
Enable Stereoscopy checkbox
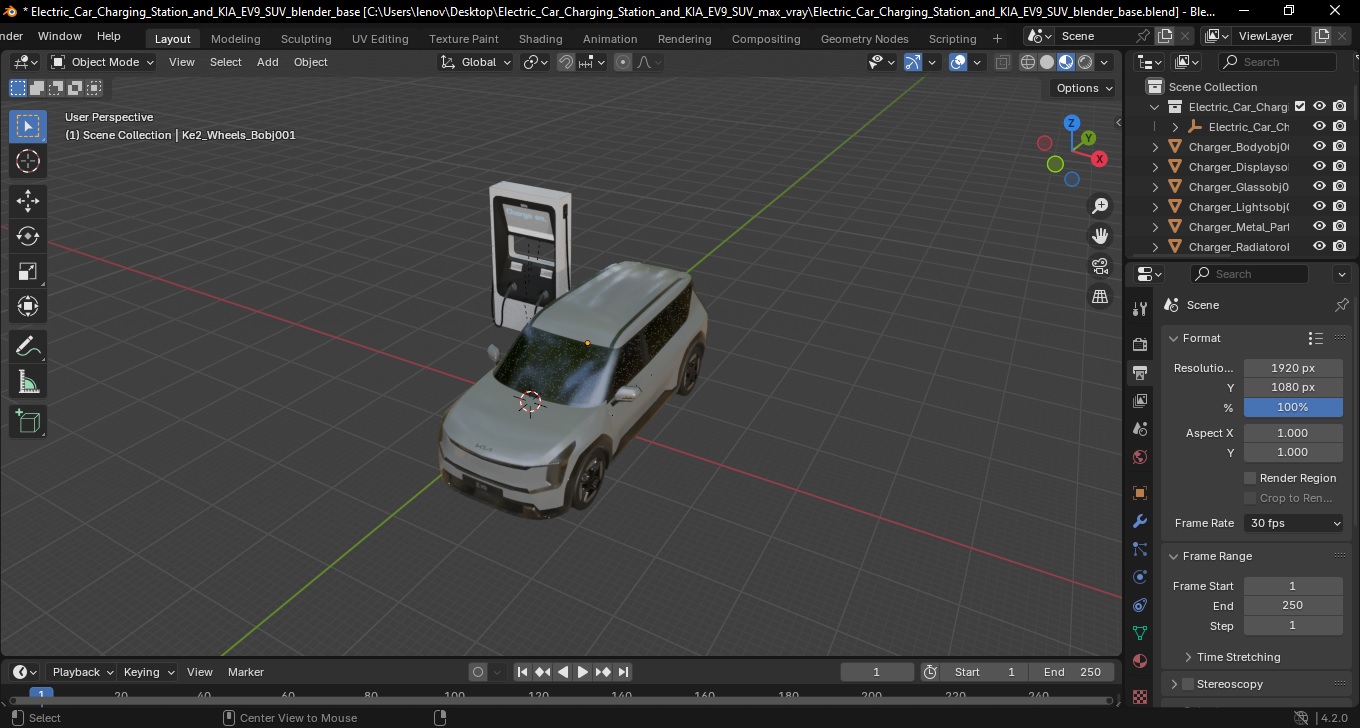coord(1188,684)
